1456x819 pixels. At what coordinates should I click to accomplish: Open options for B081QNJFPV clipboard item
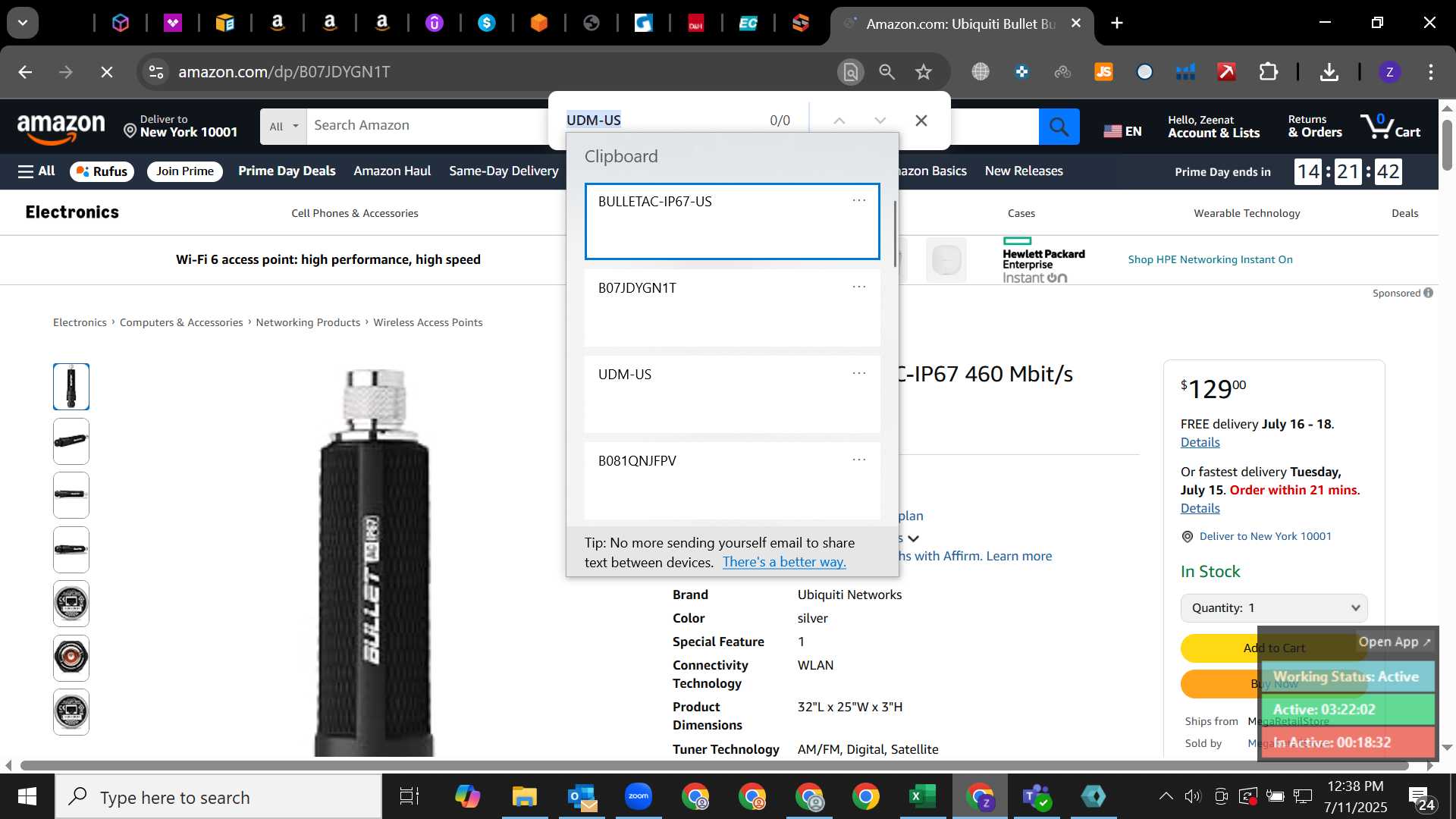(x=858, y=460)
